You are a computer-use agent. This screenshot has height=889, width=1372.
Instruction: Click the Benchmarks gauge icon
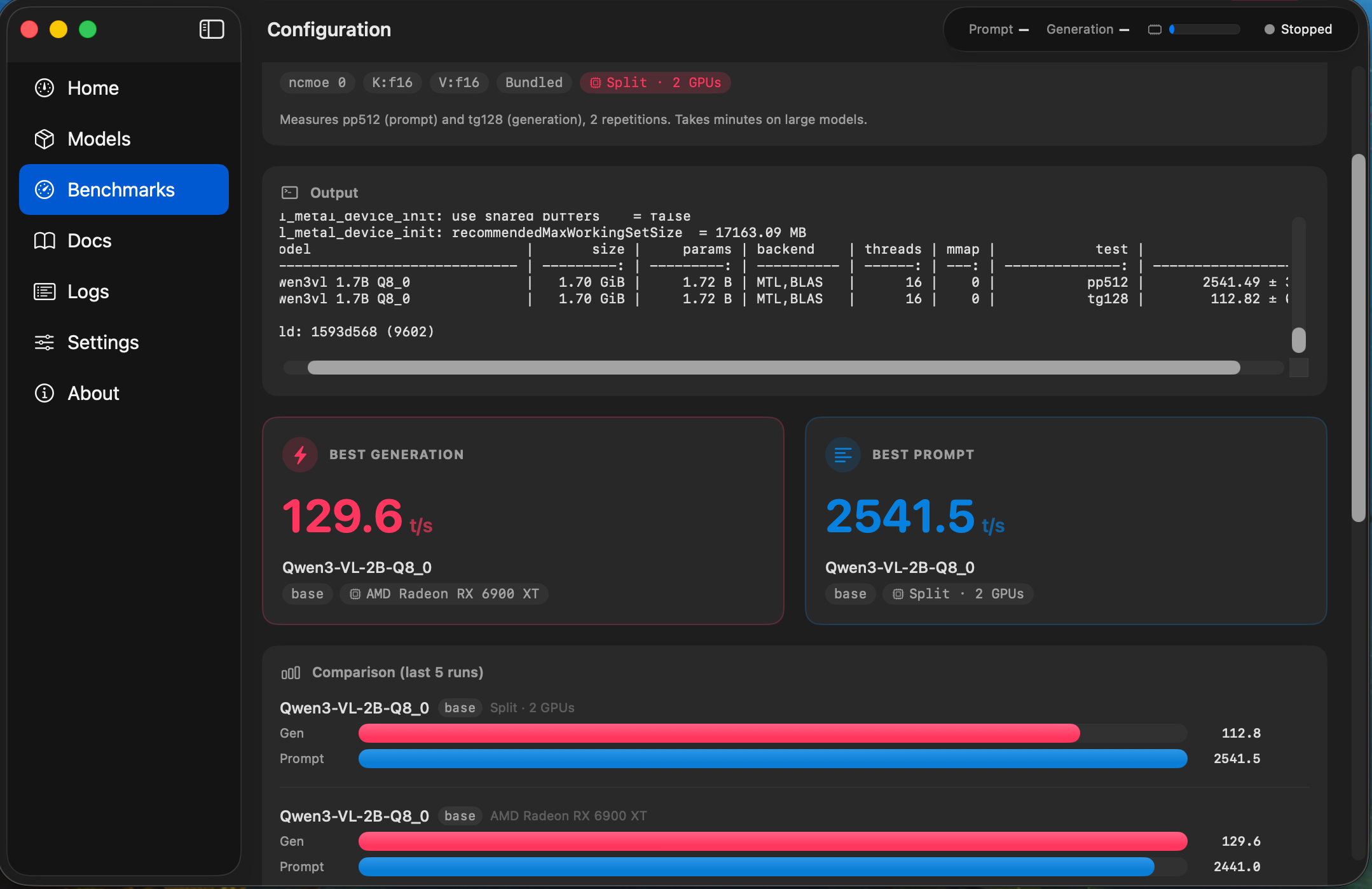[45, 190]
